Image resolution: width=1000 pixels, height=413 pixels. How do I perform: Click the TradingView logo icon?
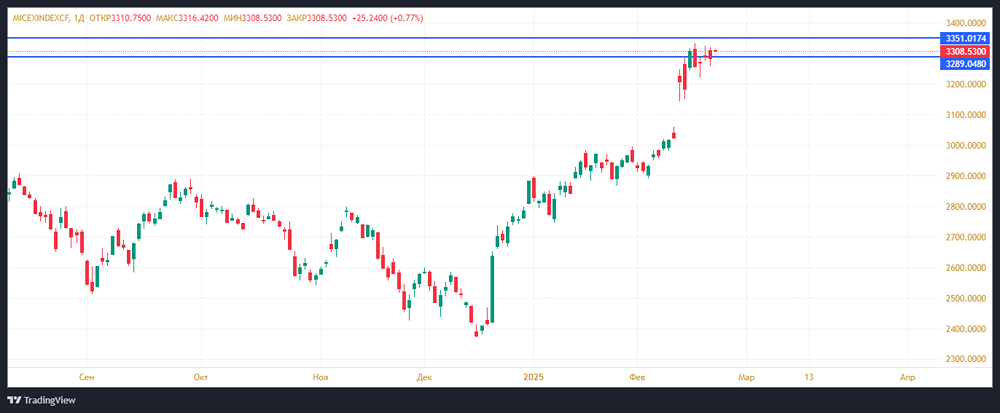(17, 399)
